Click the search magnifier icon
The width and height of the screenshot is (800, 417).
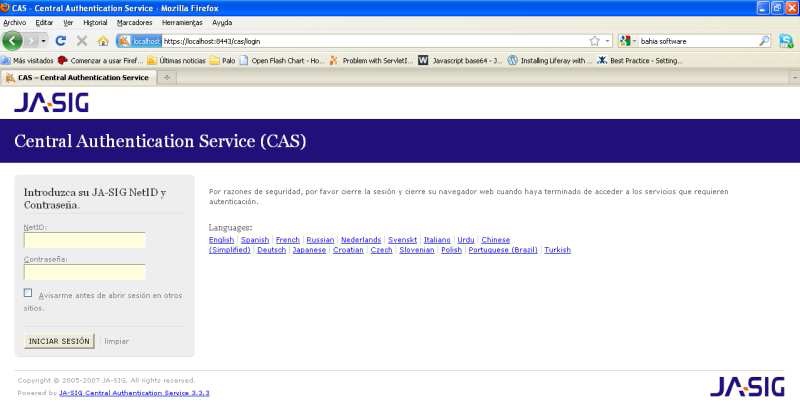pyautogui.click(x=764, y=41)
